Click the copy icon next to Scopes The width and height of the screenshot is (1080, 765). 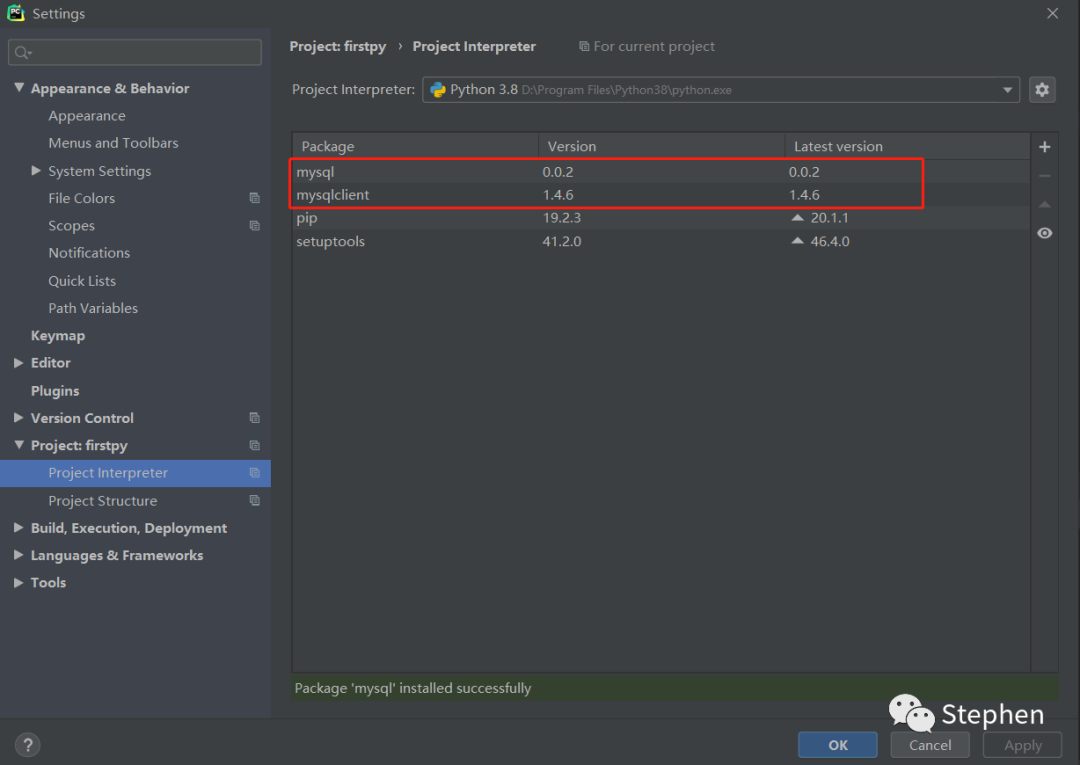254,226
